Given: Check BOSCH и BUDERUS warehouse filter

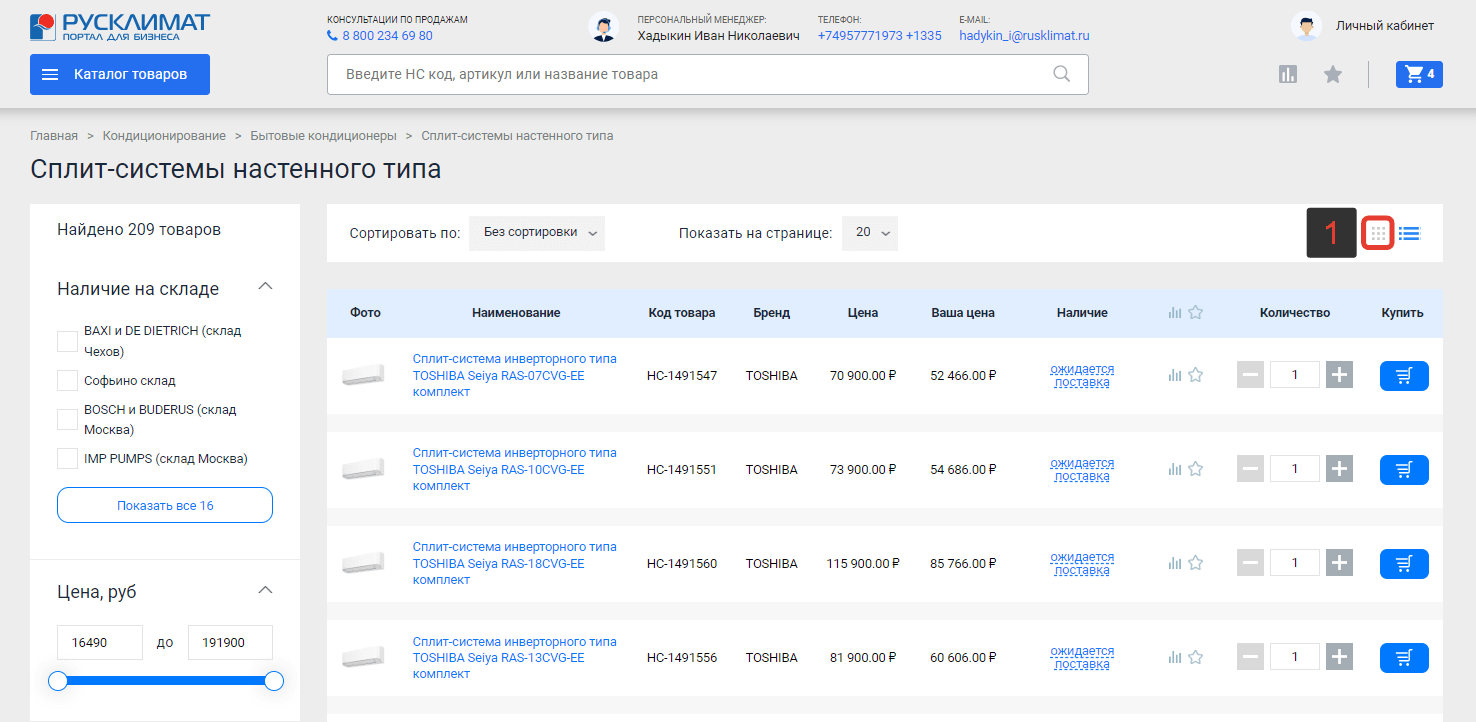Looking at the screenshot, I should point(67,419).
